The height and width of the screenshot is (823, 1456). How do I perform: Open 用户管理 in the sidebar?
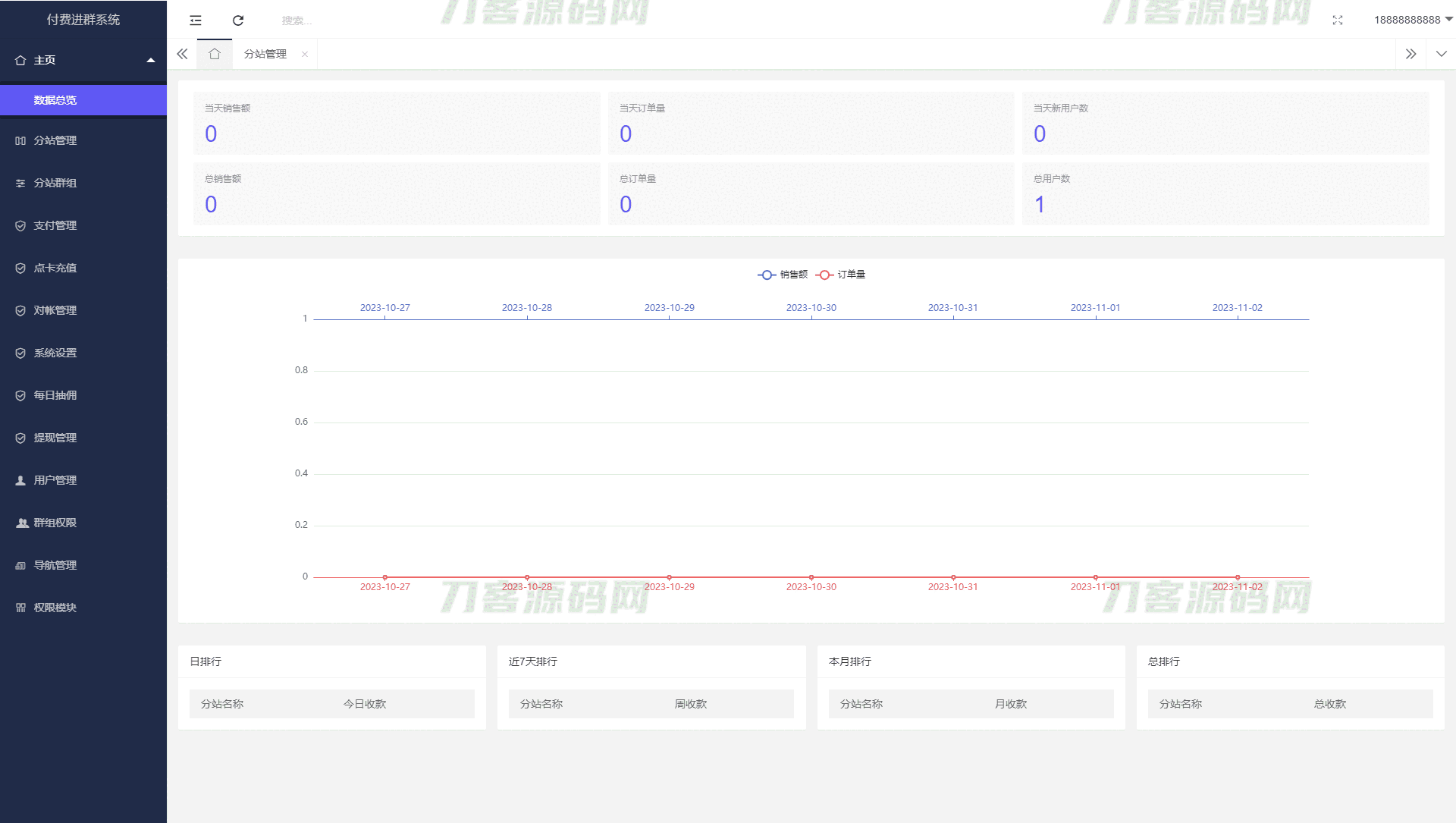55,480
